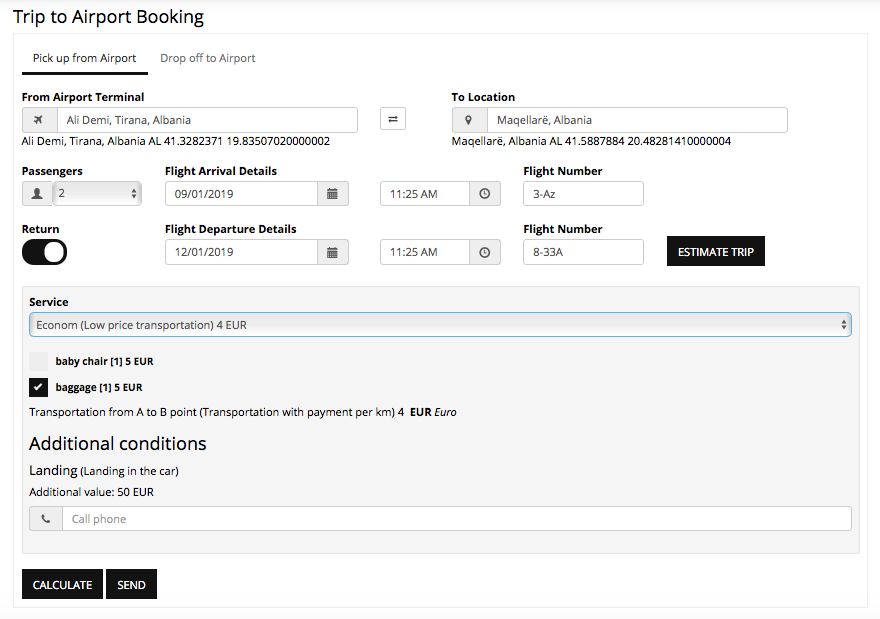
Task: Click the map pin icon beside To Location
Action: click(468, 120)
